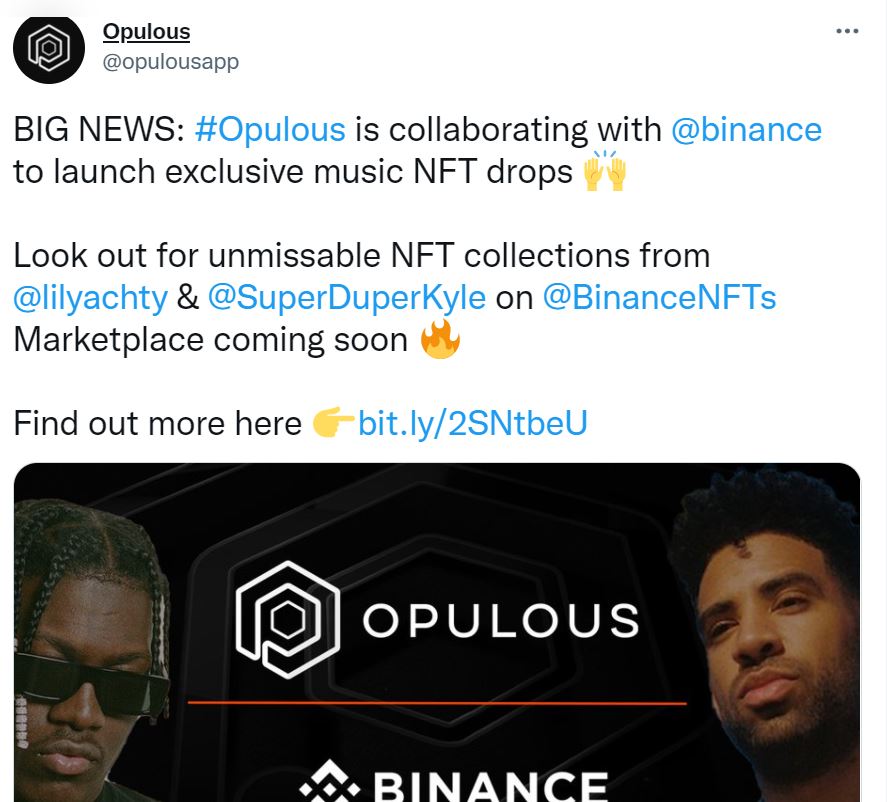Open the tweet's three-dot more options menu
The image size is (887, 802).
pyautogui.click(x=847, y=31)
